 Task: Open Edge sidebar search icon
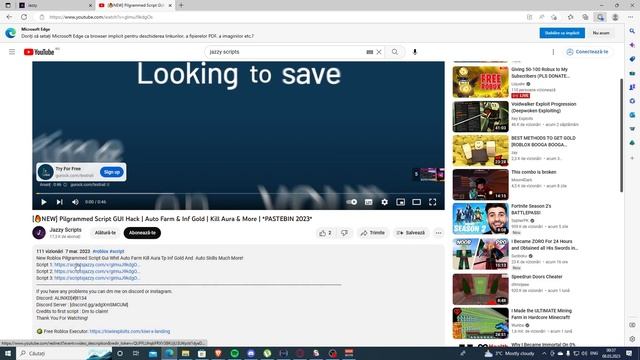632,31
